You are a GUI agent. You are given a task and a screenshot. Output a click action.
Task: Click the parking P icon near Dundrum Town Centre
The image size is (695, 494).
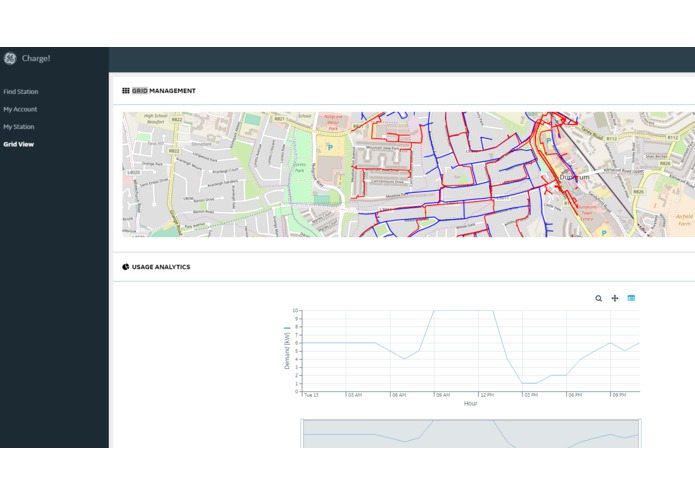(604, 233)
